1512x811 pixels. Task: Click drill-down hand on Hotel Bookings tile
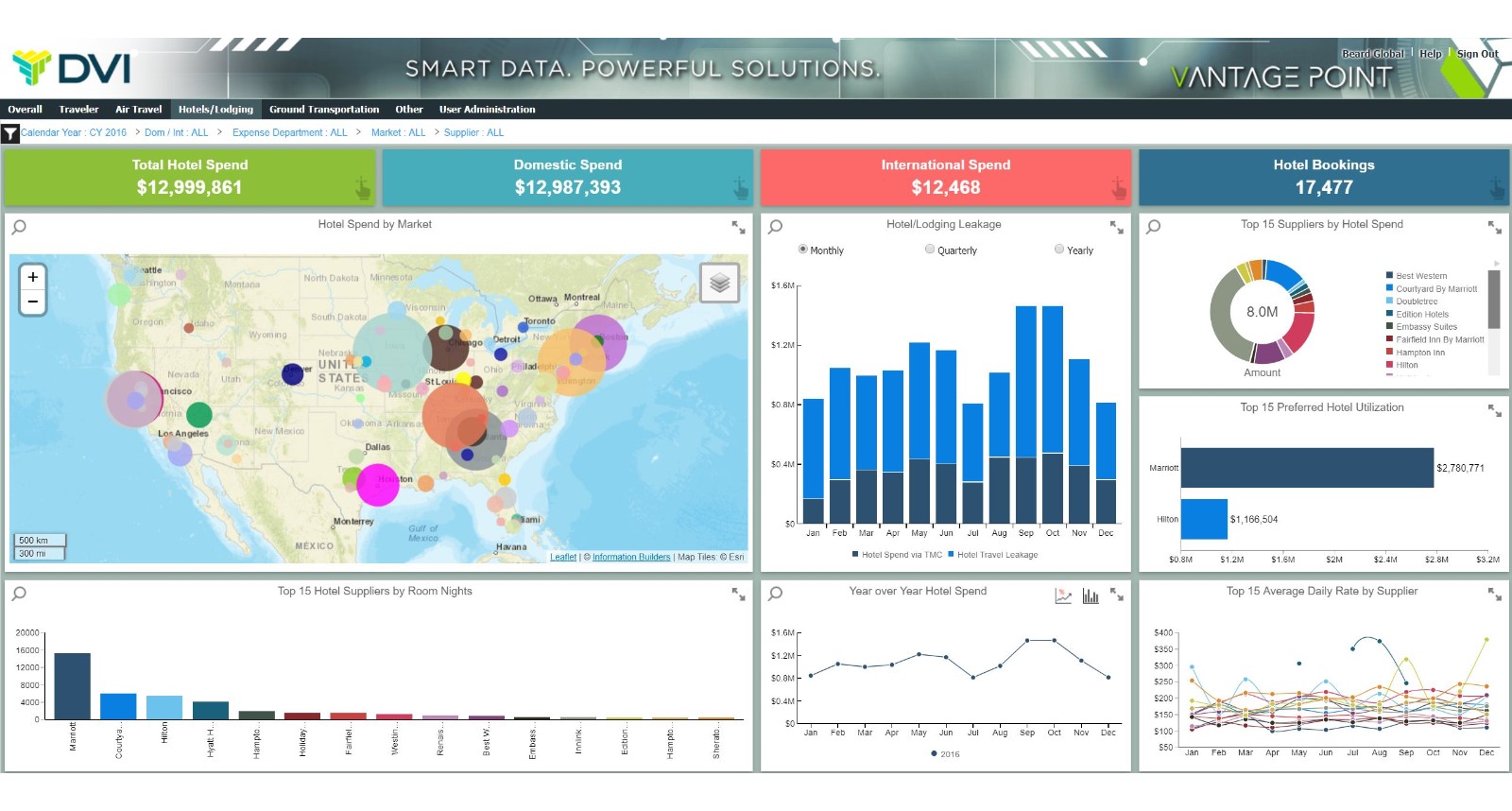pos(1497,188)
